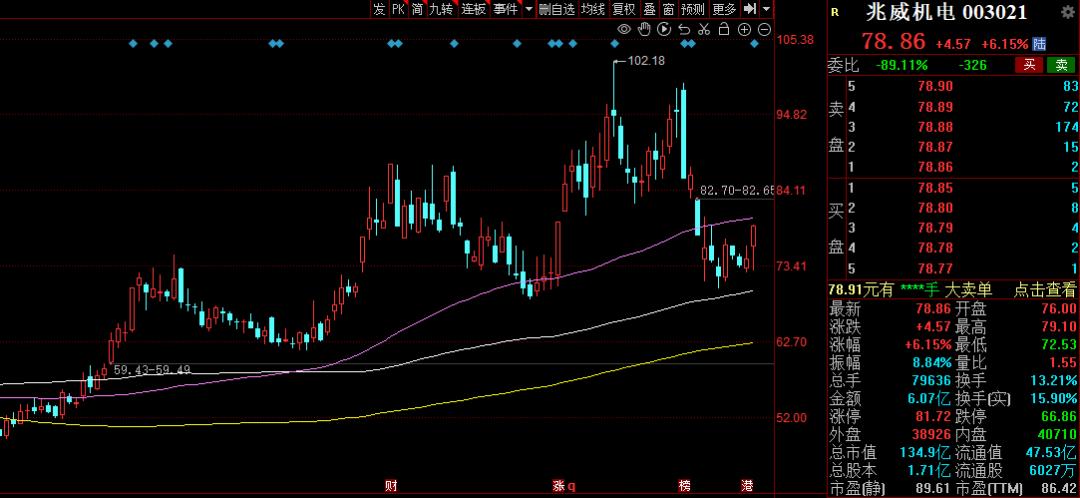This screenshot has width=1080, height=498.
Task: Toggle the 九转 indicator
Action: (x=442, y=9)
